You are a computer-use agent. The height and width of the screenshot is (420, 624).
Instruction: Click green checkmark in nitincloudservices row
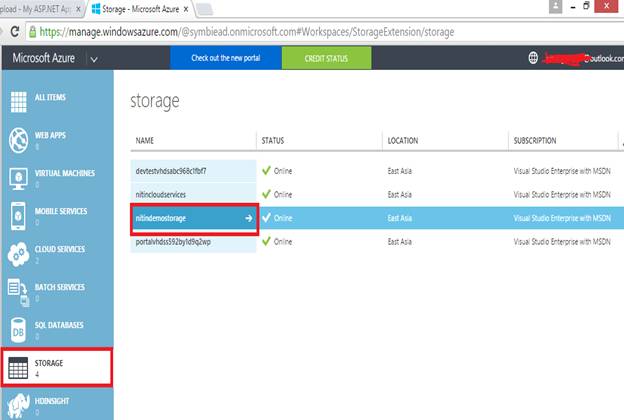(266, 194)
